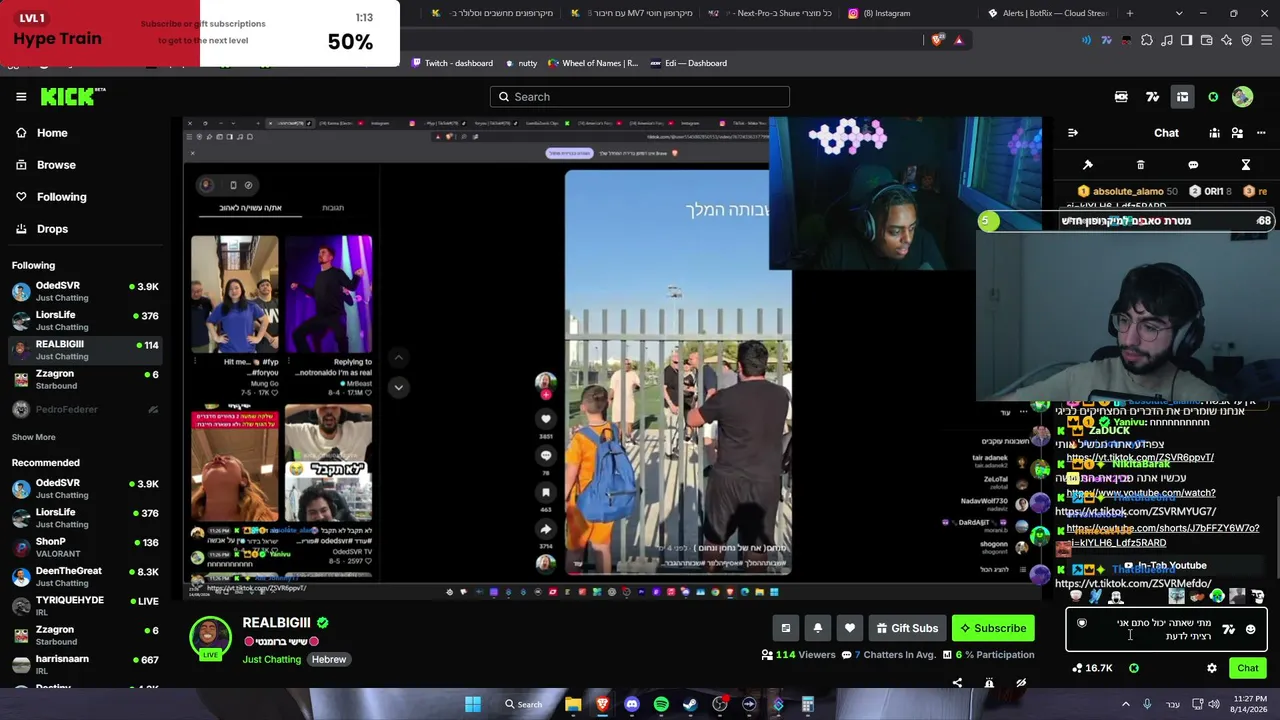This screenshot has height=720, width=1280.
Task: Toggle the crossed-eye hide icon
Action: tap(1021, 683)
